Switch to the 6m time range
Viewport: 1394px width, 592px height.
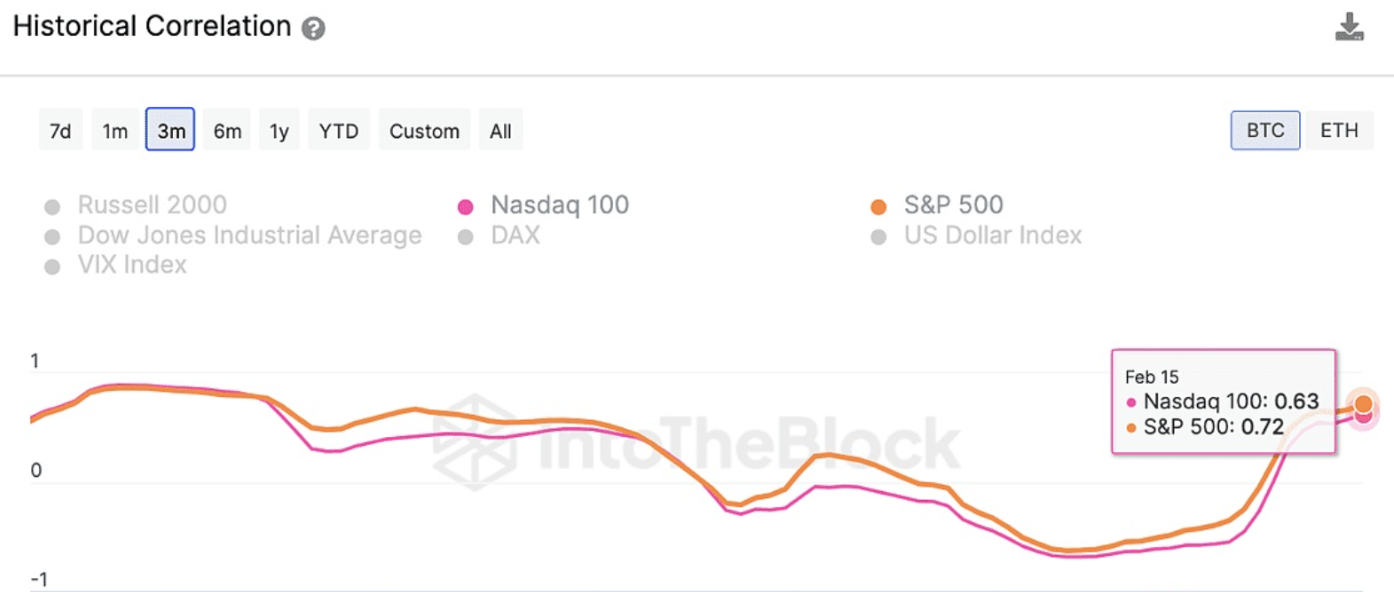click(x=227, y=131)
